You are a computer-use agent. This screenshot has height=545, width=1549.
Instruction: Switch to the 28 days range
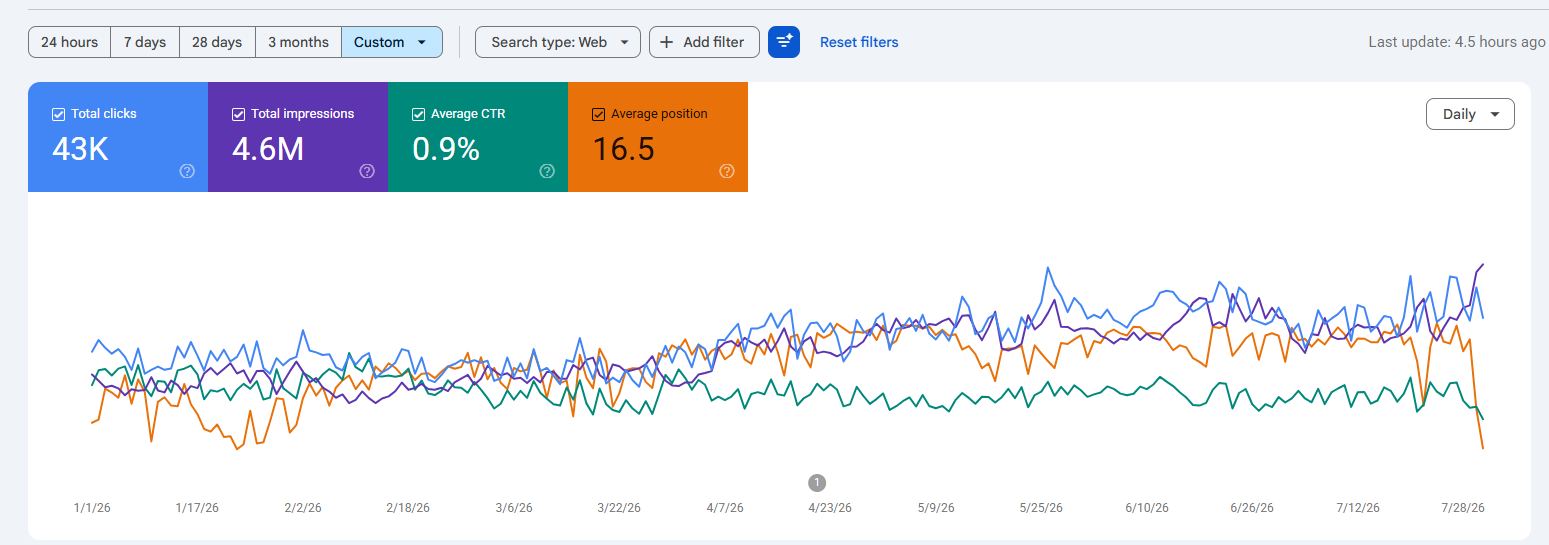click(217, 42)
